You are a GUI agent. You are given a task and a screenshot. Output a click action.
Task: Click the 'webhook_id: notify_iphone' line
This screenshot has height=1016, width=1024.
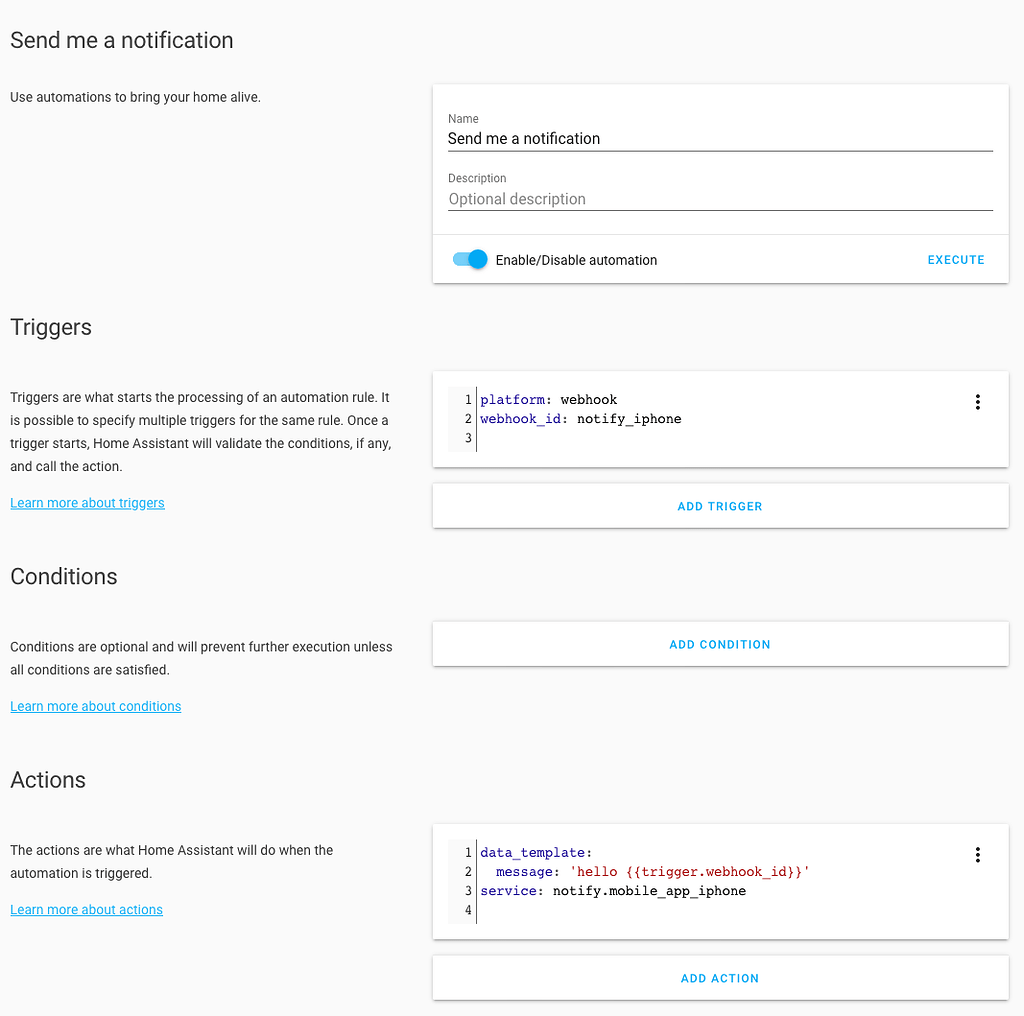[x=580, y=419]
